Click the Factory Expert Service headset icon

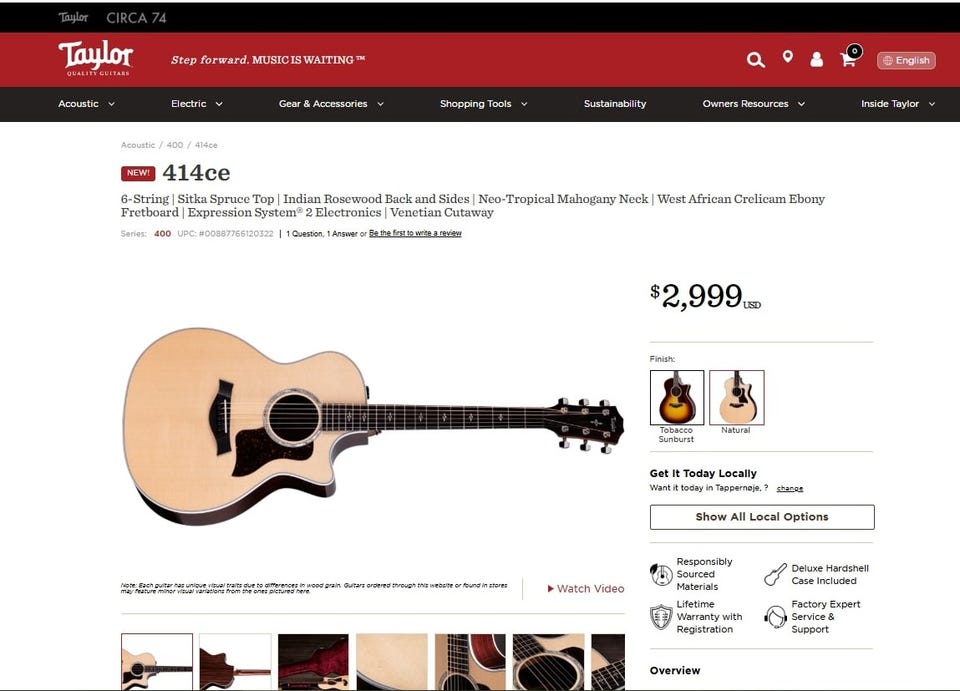(775, 616)
